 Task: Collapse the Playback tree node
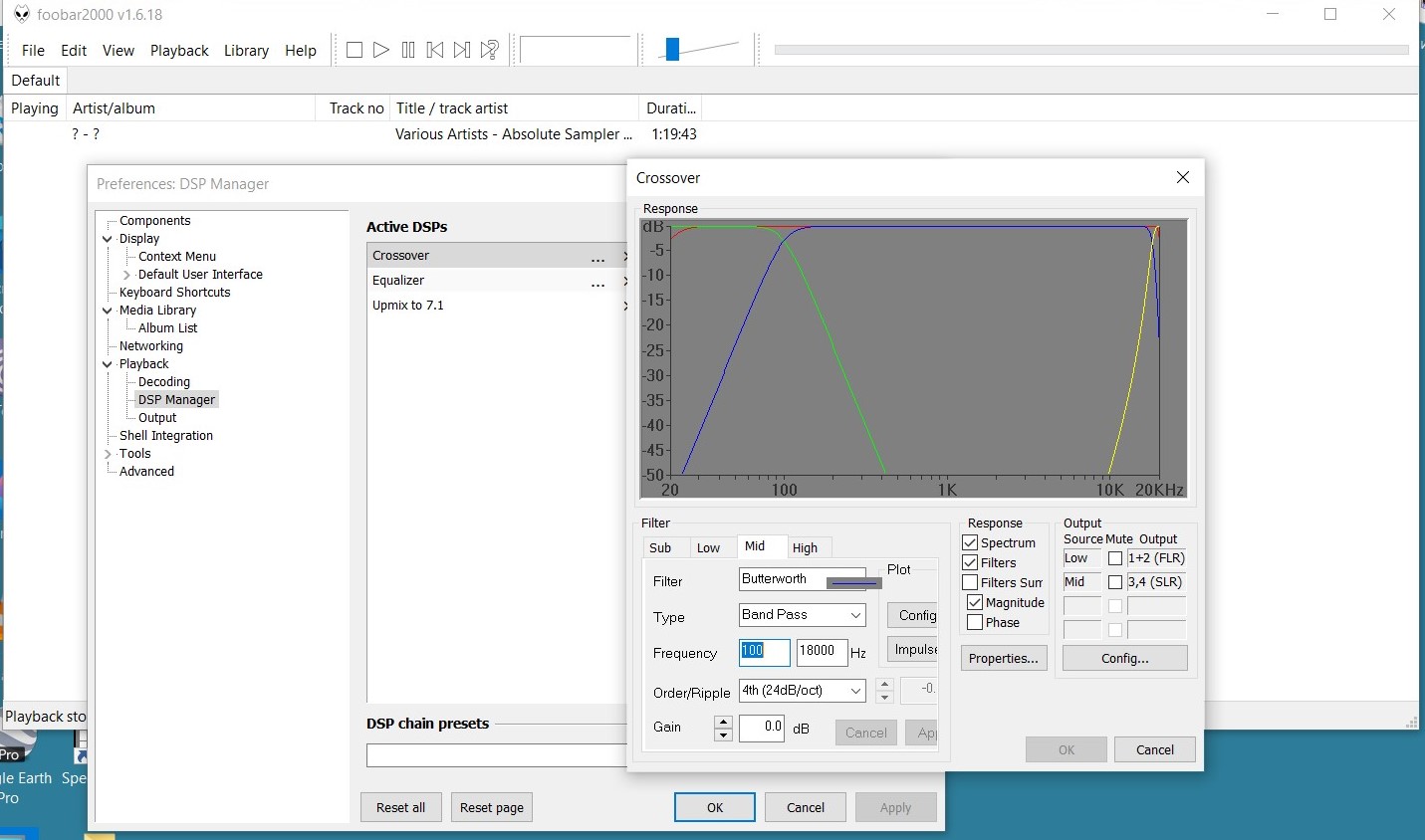(x=108, y=364)
